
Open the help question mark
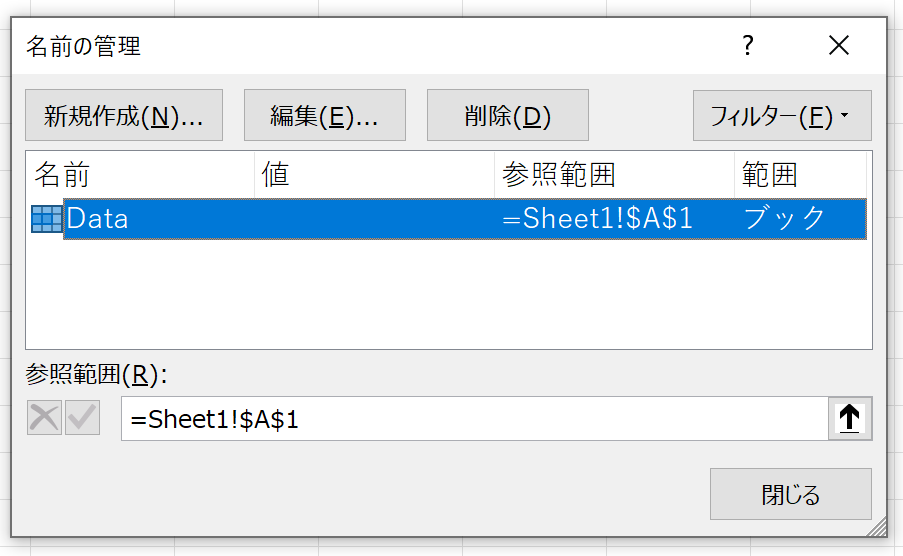748,45
